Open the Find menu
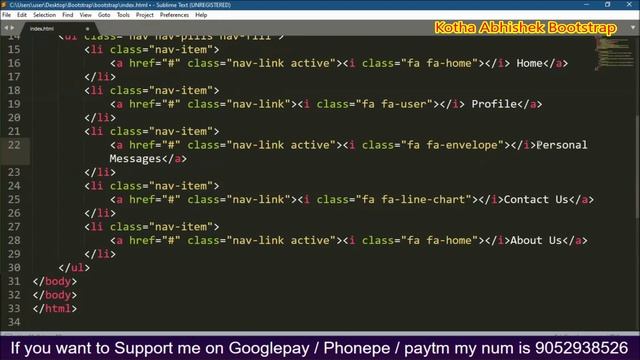Image resolution: width=640 pixels, height=360 pixels. pos(67,15)
